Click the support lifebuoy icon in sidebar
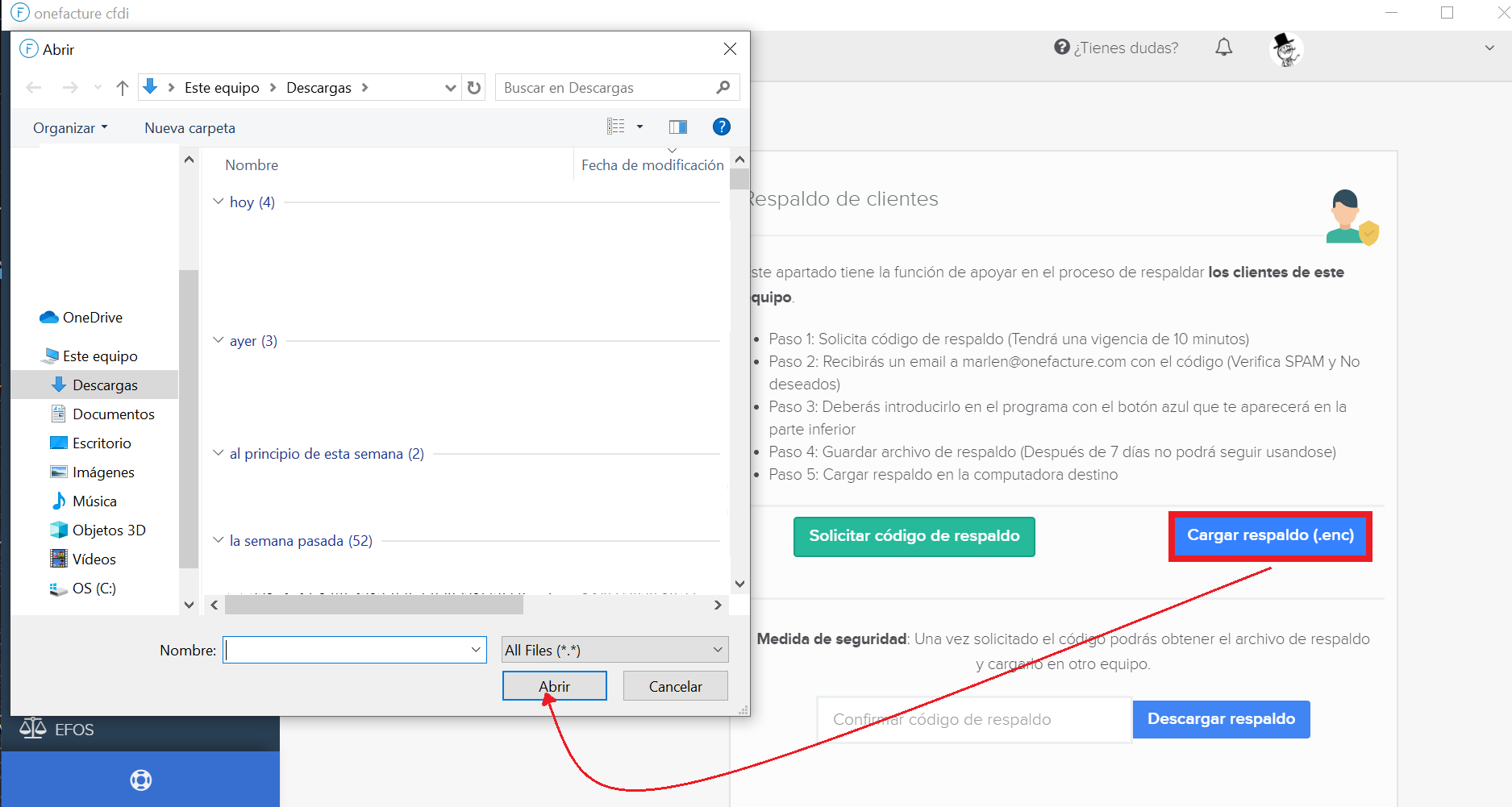 (141, 780)
